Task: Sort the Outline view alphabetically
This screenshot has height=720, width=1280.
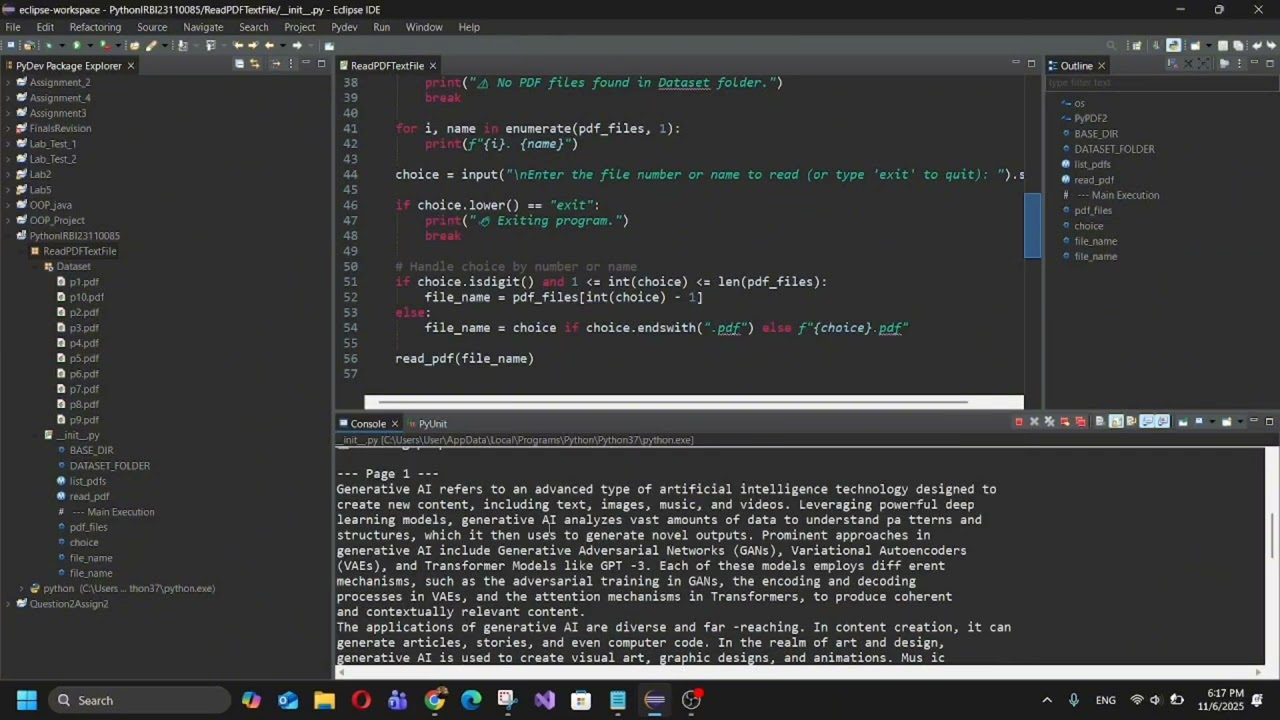Action: pos(1173,64)
